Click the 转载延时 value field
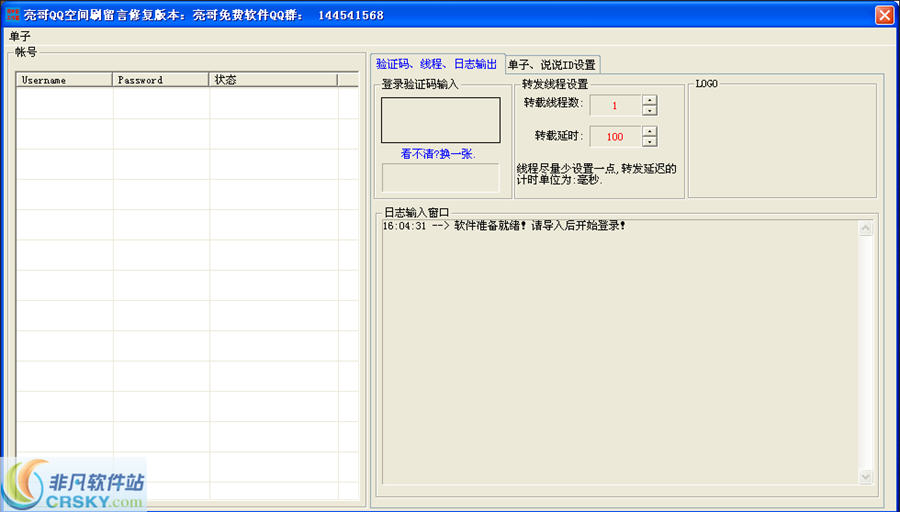 615,137
